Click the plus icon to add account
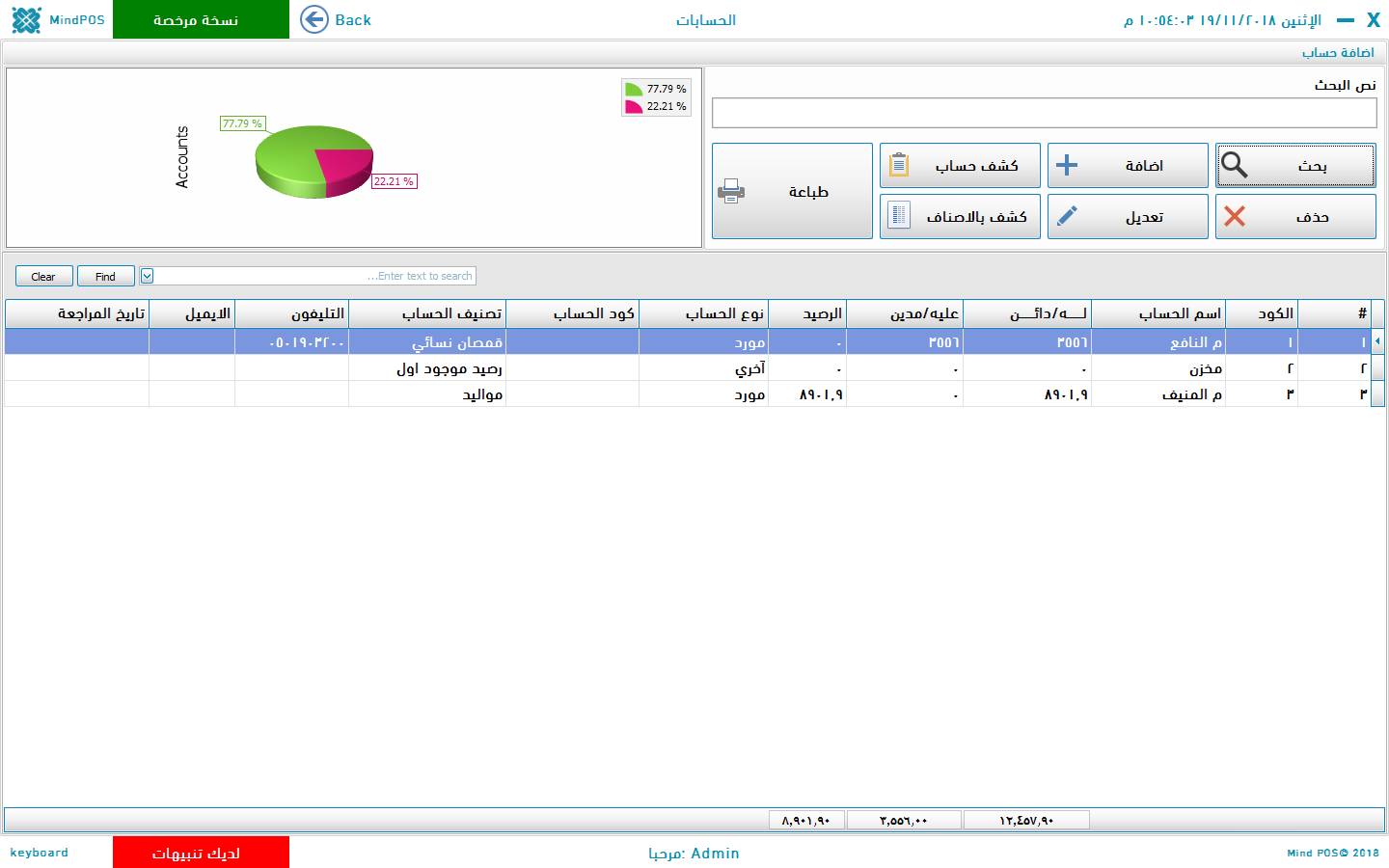This screenshot has height=868, width=1389. (x=1066, y=166)
